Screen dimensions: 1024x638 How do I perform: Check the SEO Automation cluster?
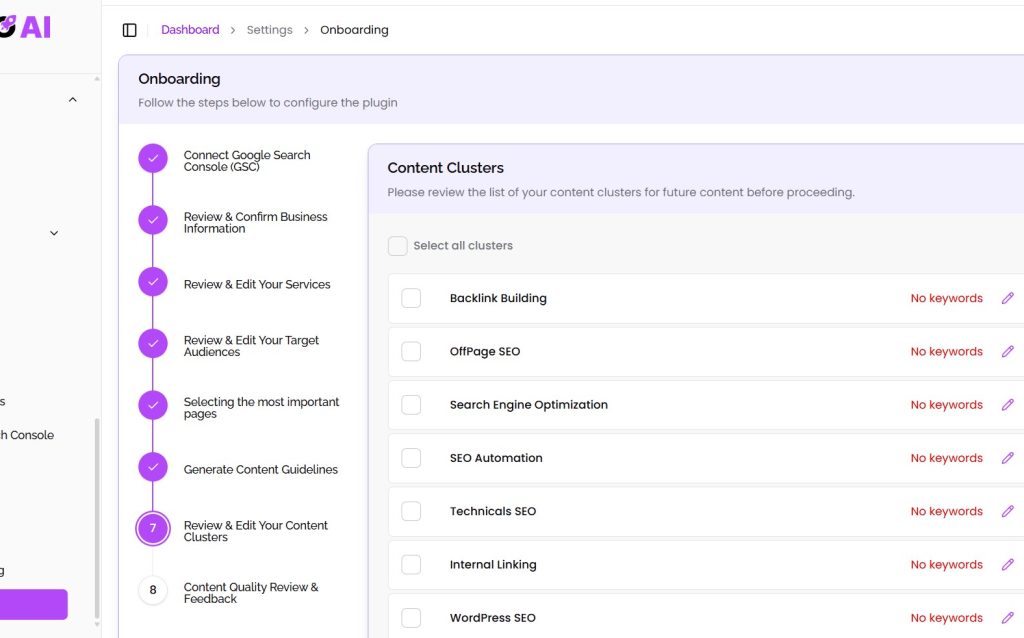point(411,458)
